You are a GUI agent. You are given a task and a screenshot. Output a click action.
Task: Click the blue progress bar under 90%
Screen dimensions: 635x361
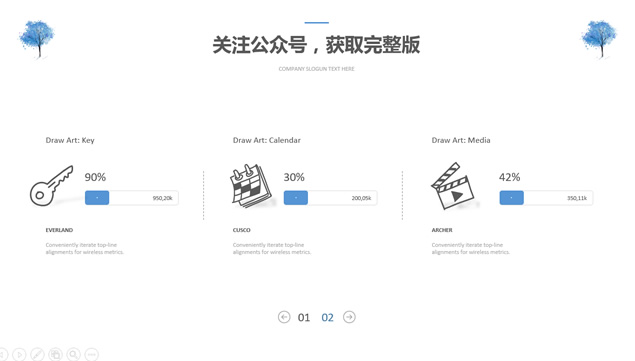click(97, 198)
